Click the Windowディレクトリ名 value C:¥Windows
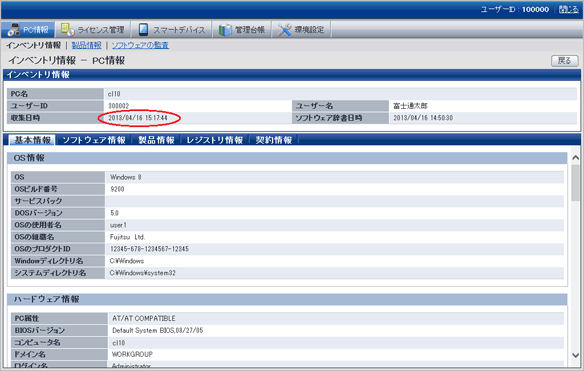This screenshot has width=584, height=371. click(127, 261)
